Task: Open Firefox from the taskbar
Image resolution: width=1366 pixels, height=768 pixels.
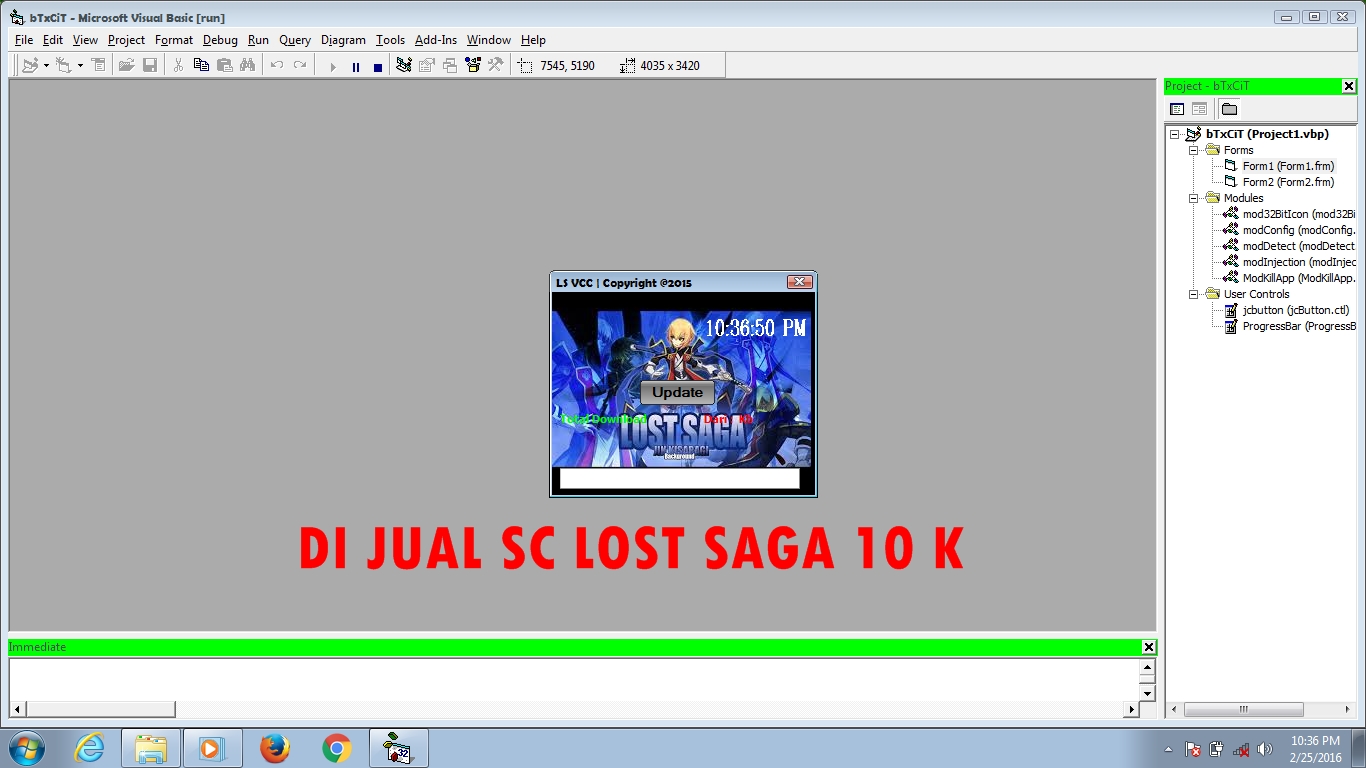Action: click(274, 748)
